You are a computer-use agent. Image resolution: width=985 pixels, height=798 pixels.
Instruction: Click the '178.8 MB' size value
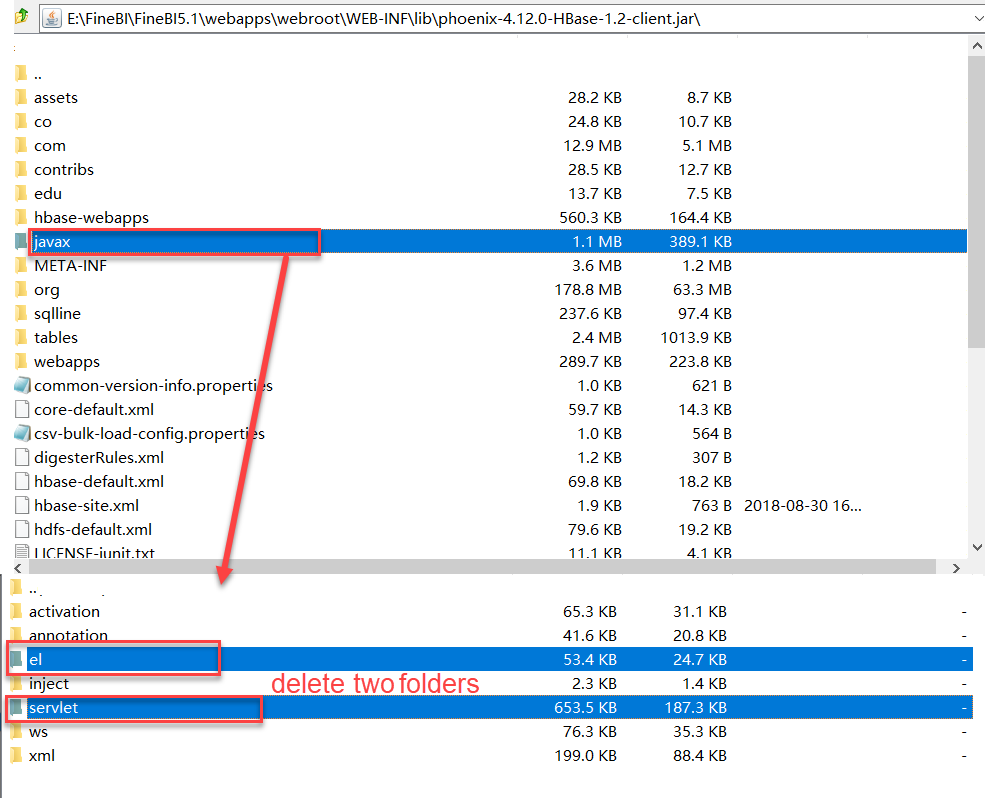click(x=588, y=290)
